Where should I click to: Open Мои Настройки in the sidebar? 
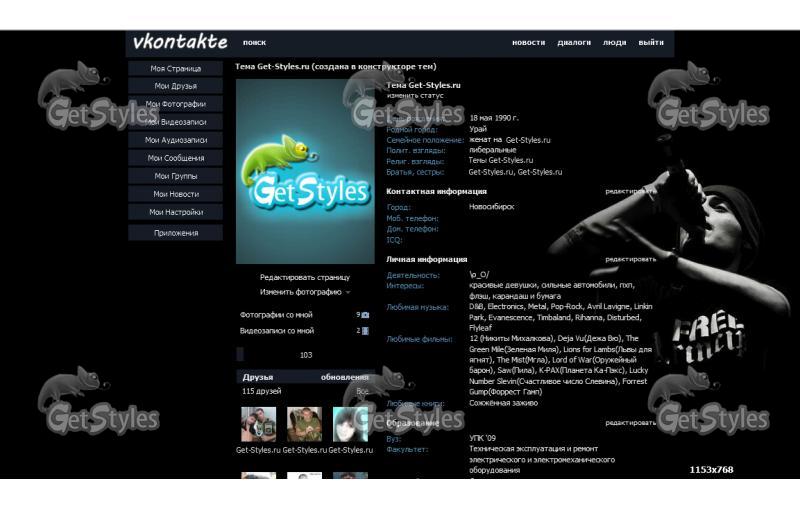tap(176, 212)
